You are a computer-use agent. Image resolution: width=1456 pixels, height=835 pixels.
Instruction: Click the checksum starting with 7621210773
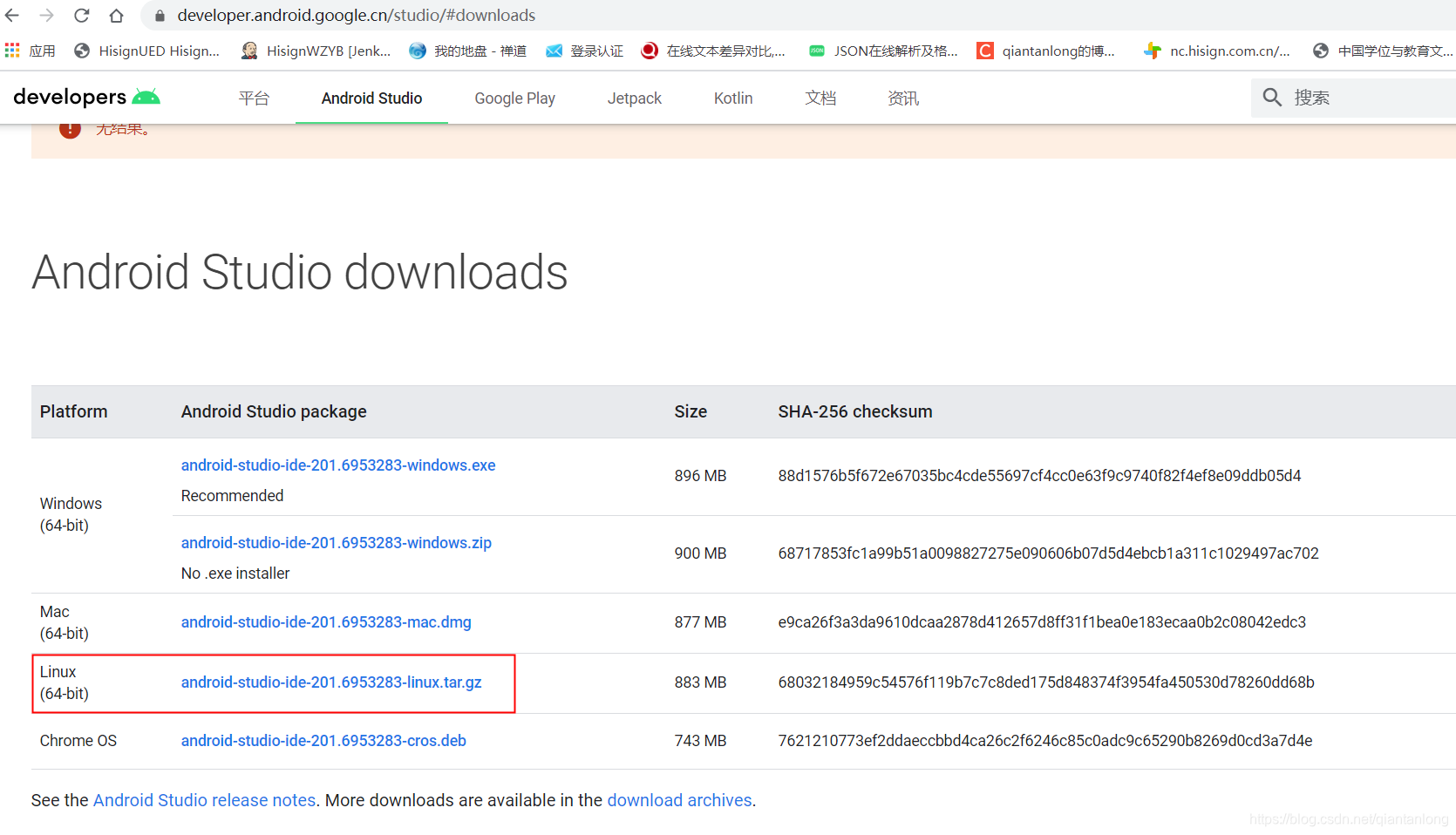[1045, 741]
